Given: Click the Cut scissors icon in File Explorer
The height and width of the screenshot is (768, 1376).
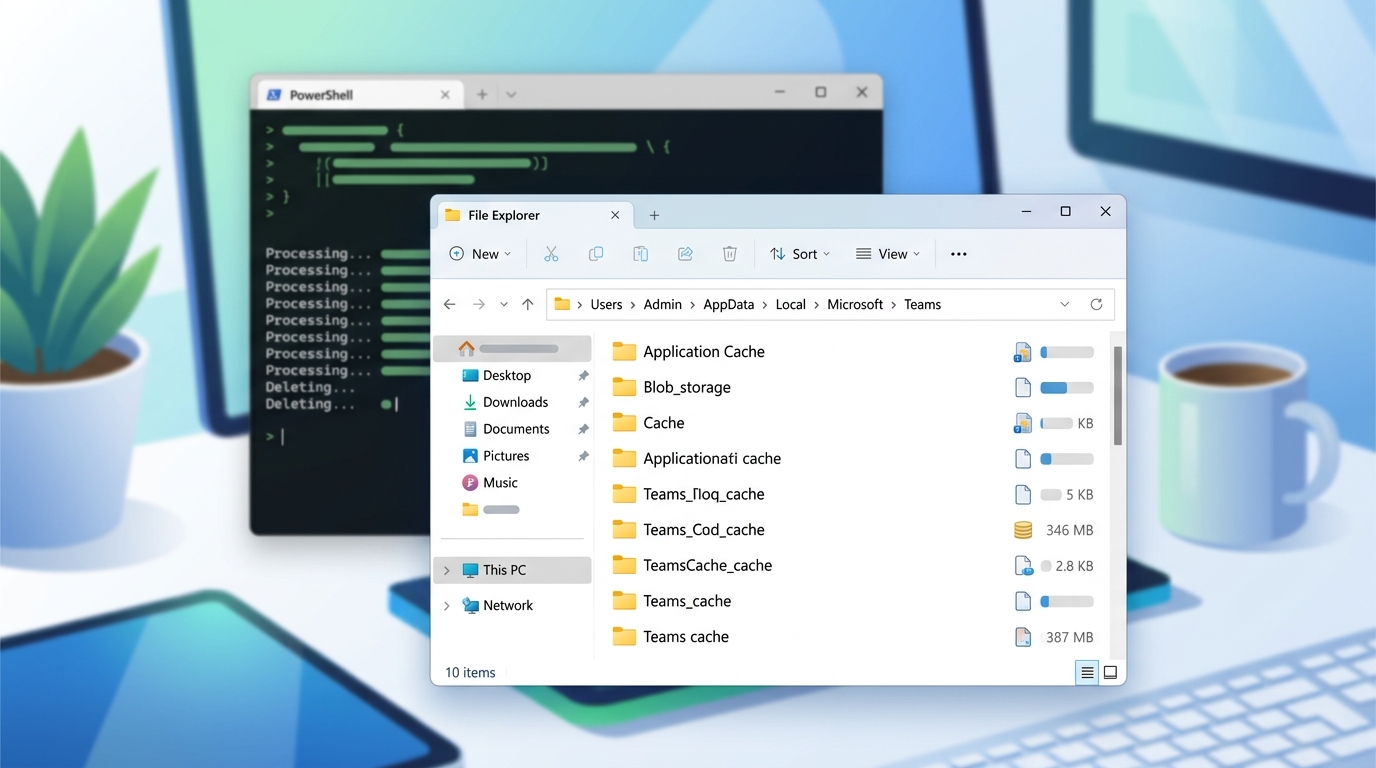Looking at the screenshot, I should pyautogui.click(x=551, y=254).
